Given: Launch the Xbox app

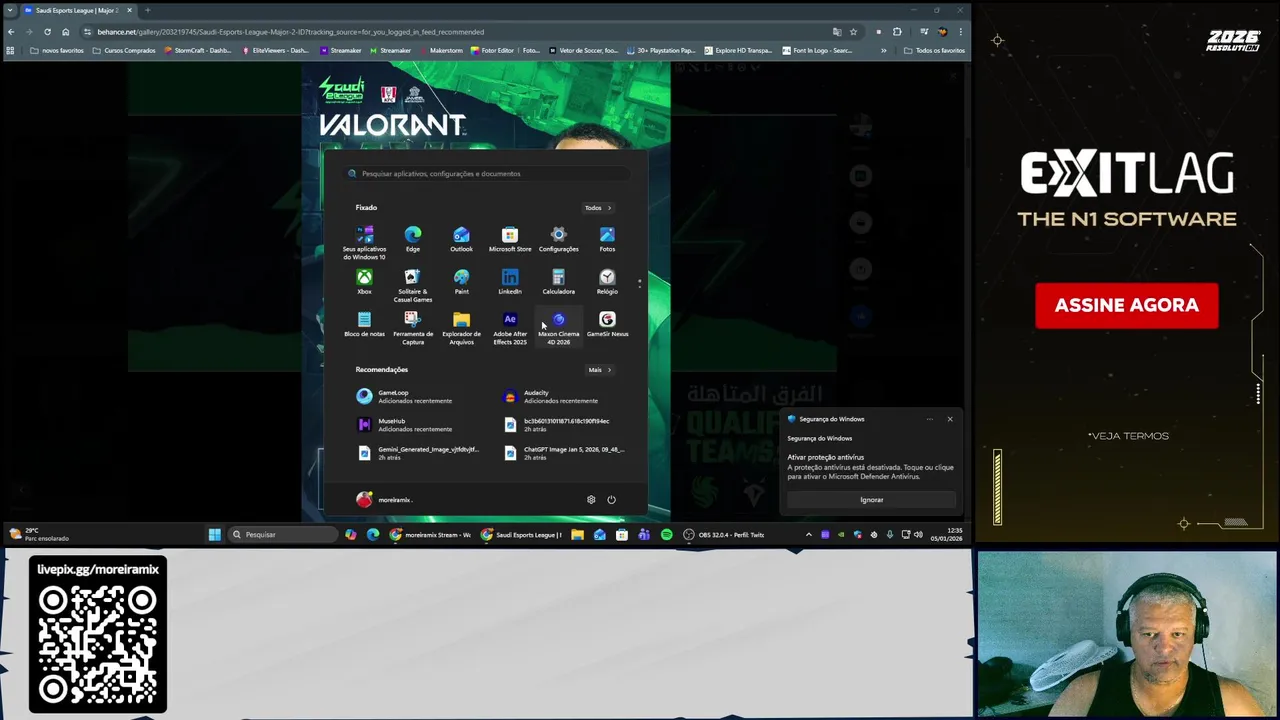Looking at the screenshot, I should [x=364, y=282].
